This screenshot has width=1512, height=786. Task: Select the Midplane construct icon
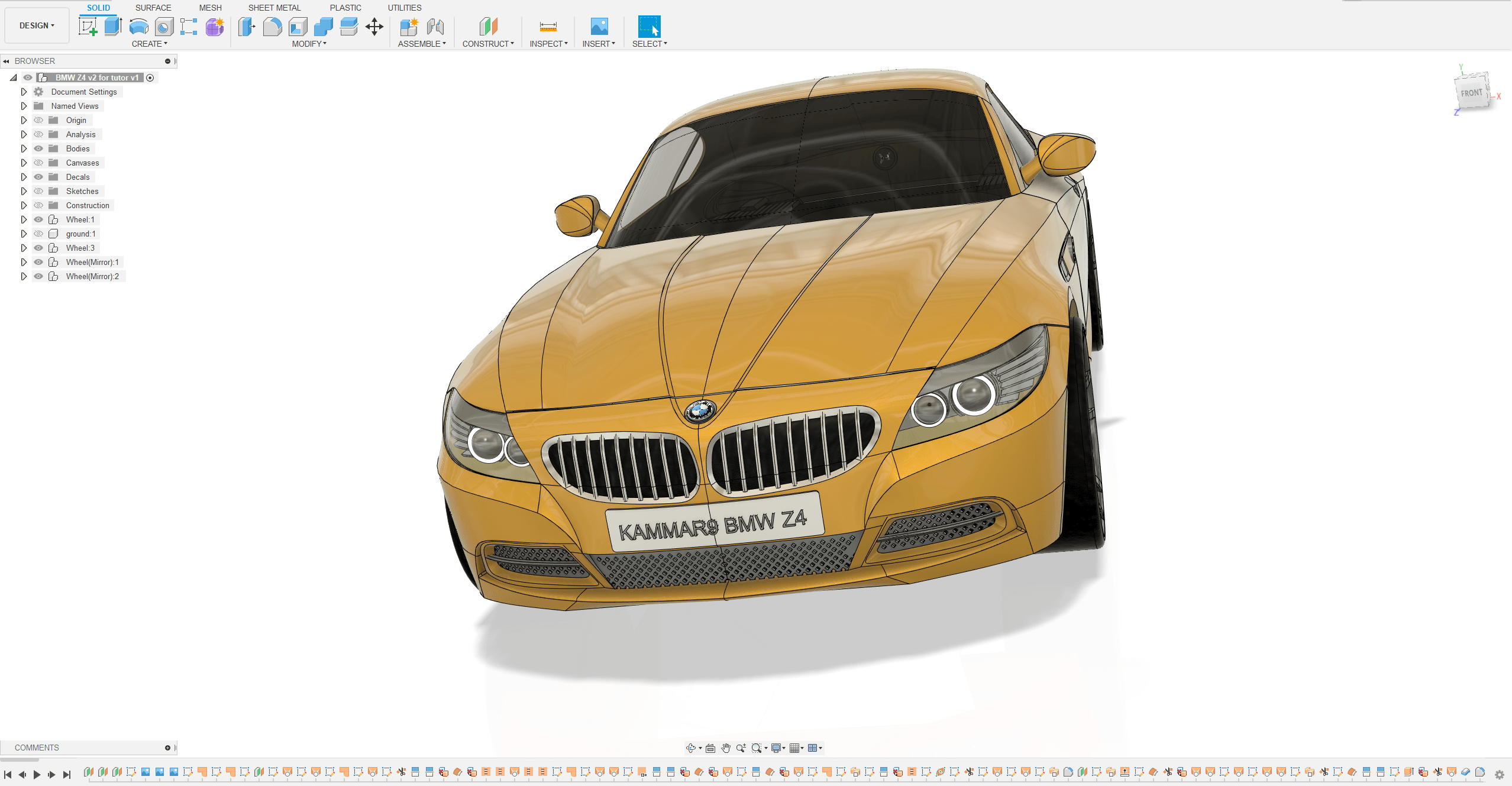tap(488, 27)
